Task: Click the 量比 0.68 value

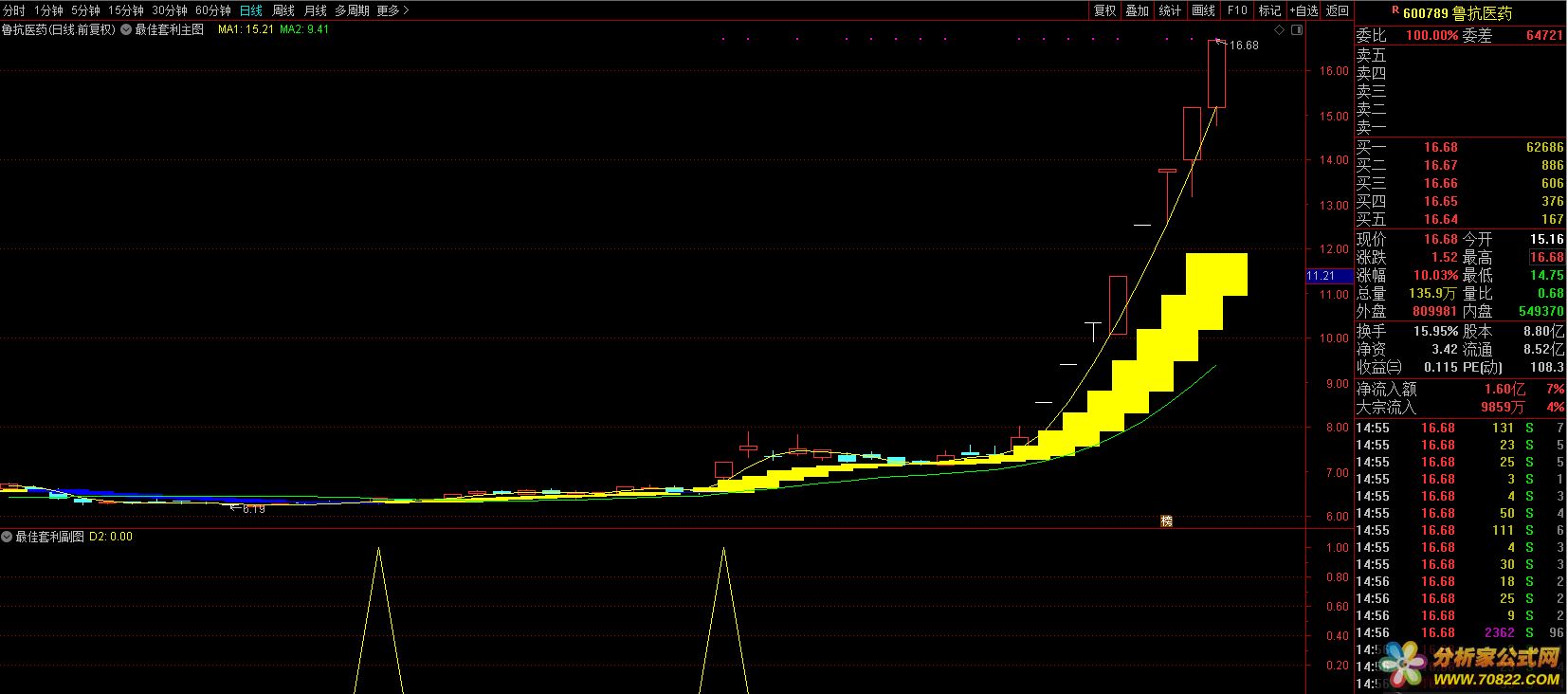Action: 1551,293
